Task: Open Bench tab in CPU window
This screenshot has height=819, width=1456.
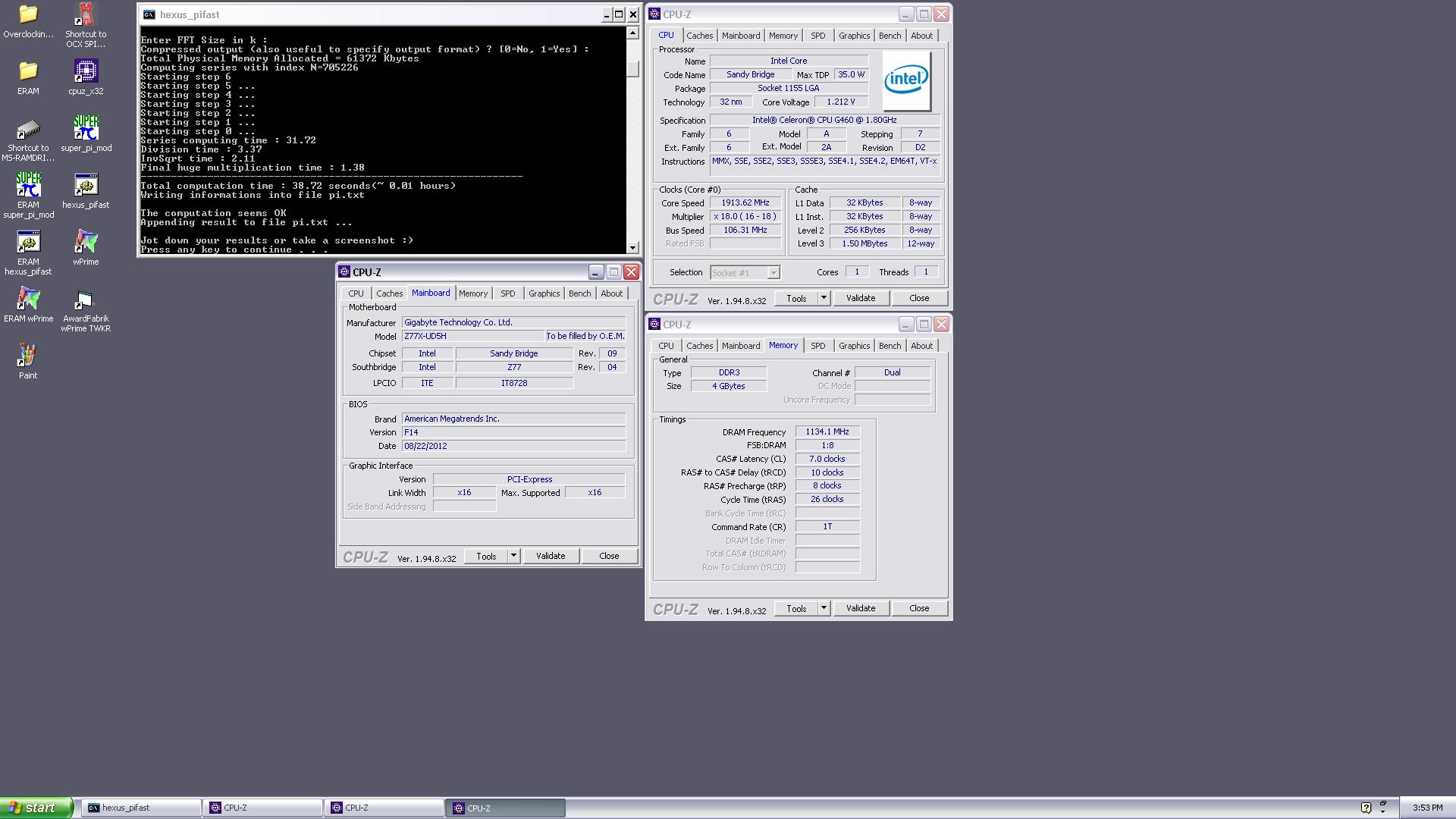Action: 890,36
